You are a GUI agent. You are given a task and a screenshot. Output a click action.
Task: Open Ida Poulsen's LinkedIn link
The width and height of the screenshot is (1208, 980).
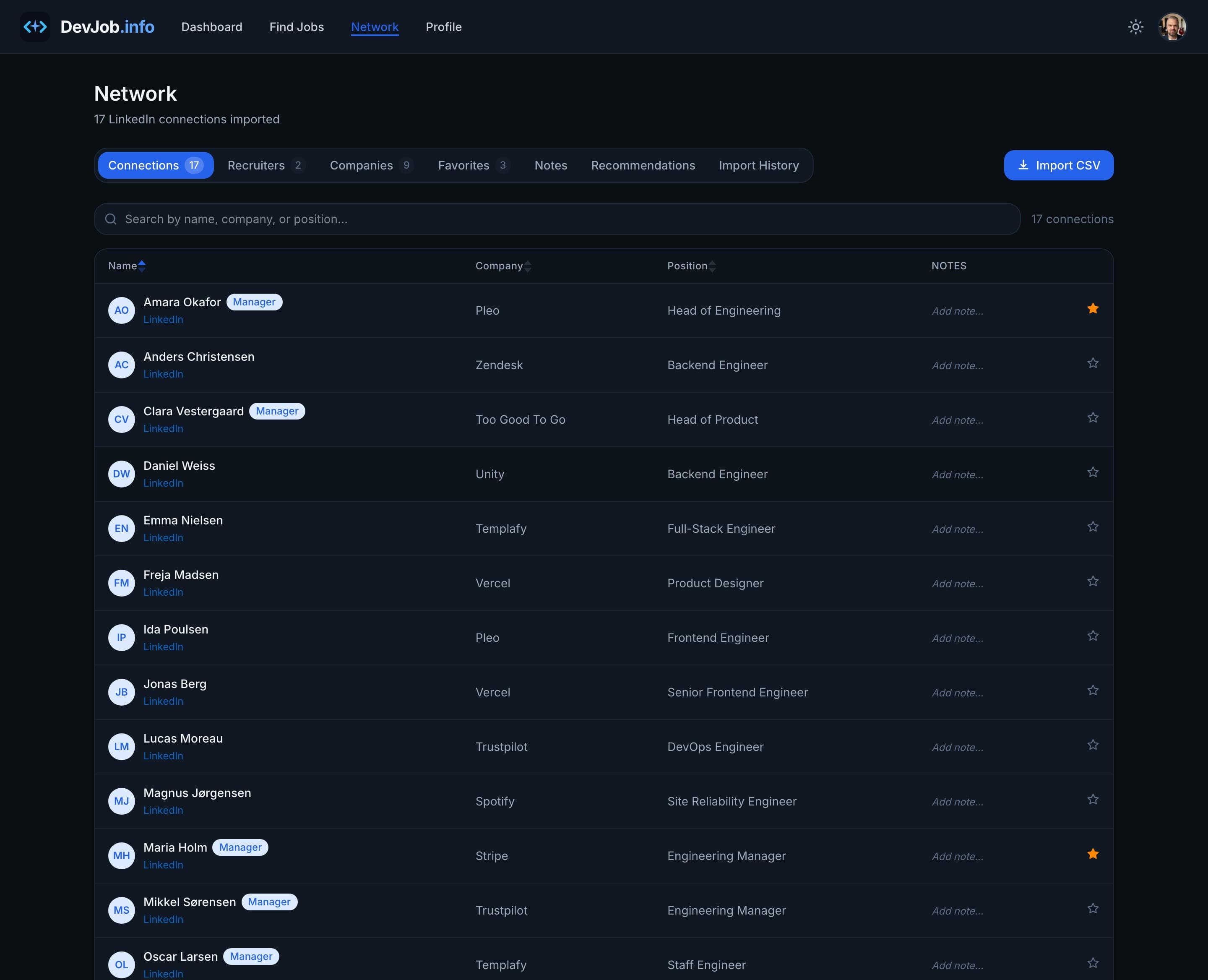[x=163, y=647]
